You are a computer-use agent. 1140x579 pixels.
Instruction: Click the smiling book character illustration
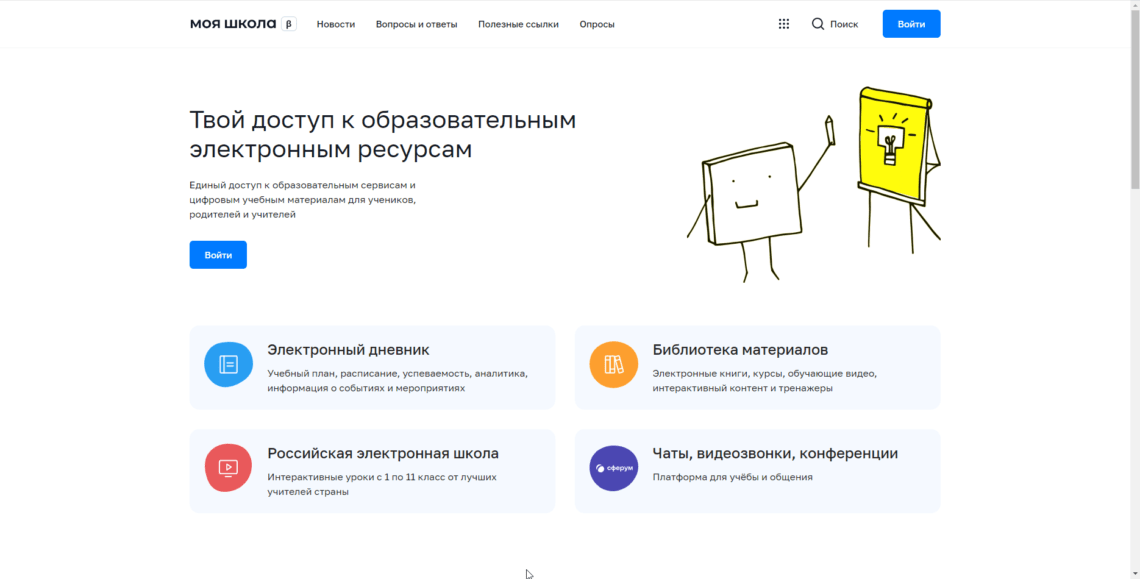(x=760, y=198)
